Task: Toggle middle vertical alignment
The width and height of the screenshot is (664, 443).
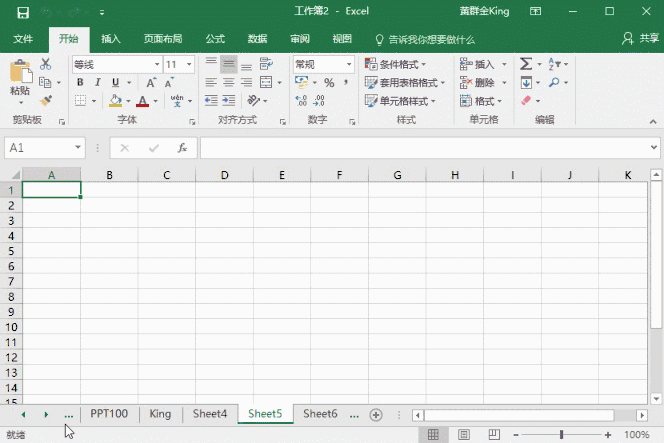Action: (229, 64)
